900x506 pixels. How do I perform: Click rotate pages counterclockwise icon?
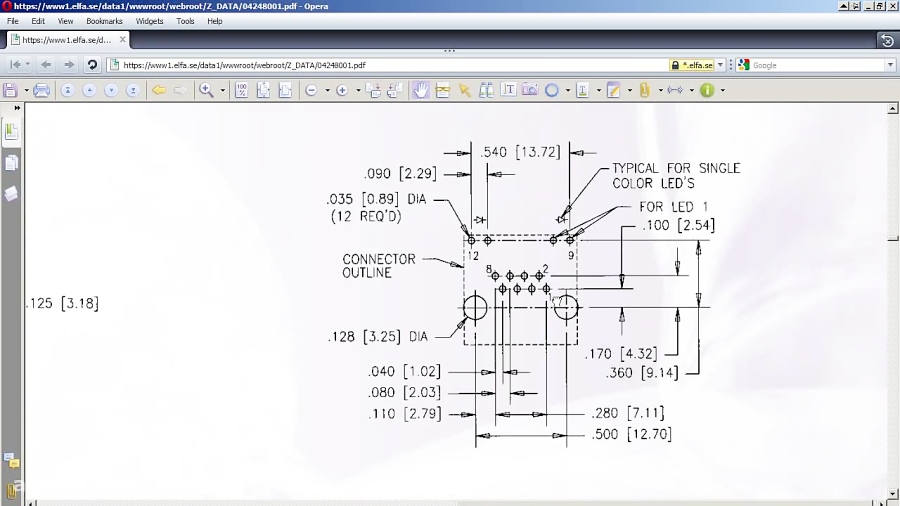click(x=395, y=90)
